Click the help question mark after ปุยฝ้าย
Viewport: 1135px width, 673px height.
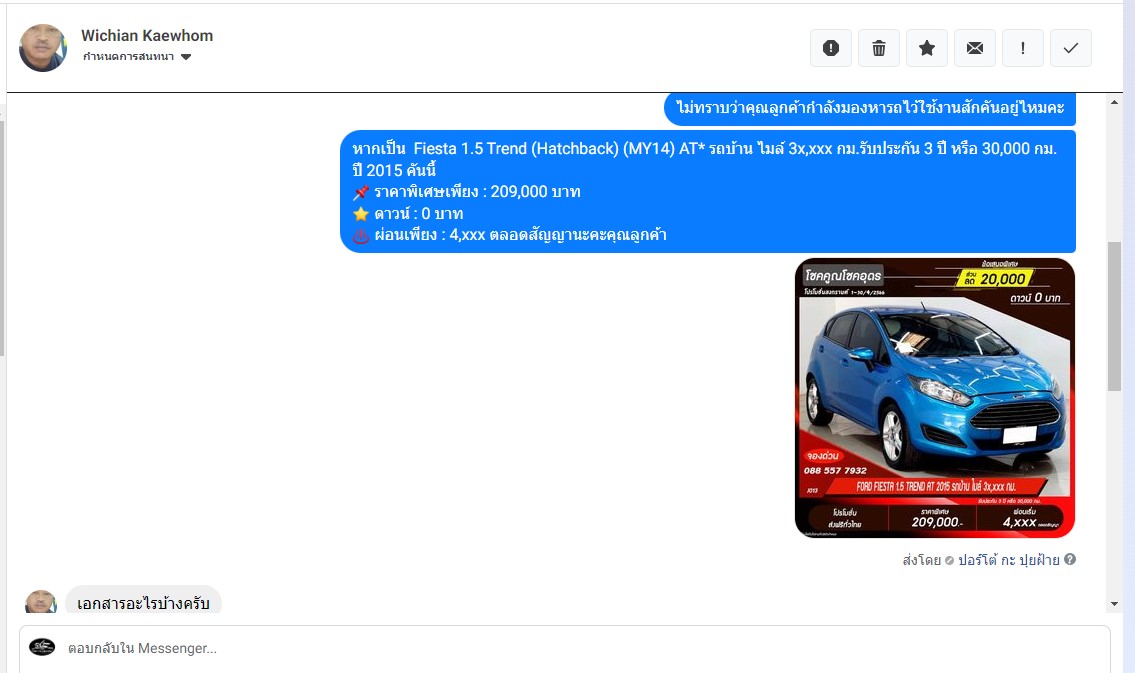click(1070, 559)
